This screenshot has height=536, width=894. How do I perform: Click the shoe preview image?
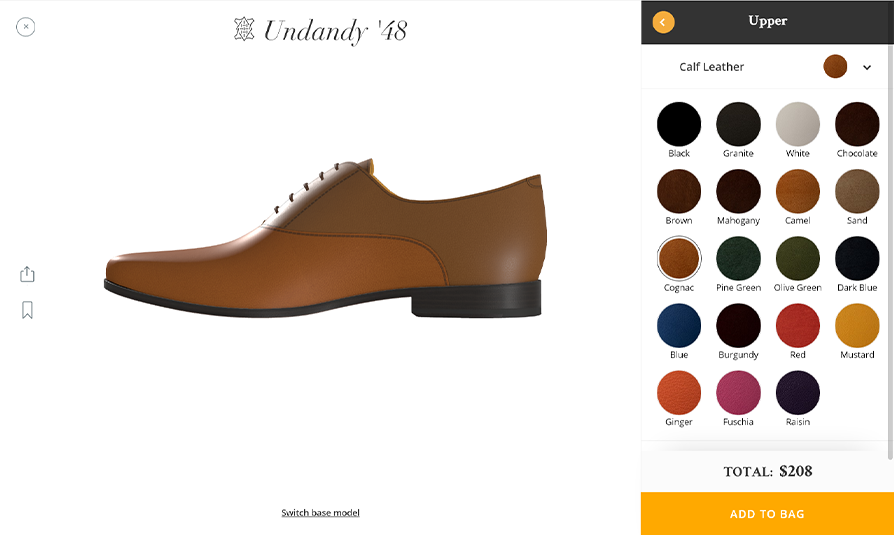click(x=325, y=240)
